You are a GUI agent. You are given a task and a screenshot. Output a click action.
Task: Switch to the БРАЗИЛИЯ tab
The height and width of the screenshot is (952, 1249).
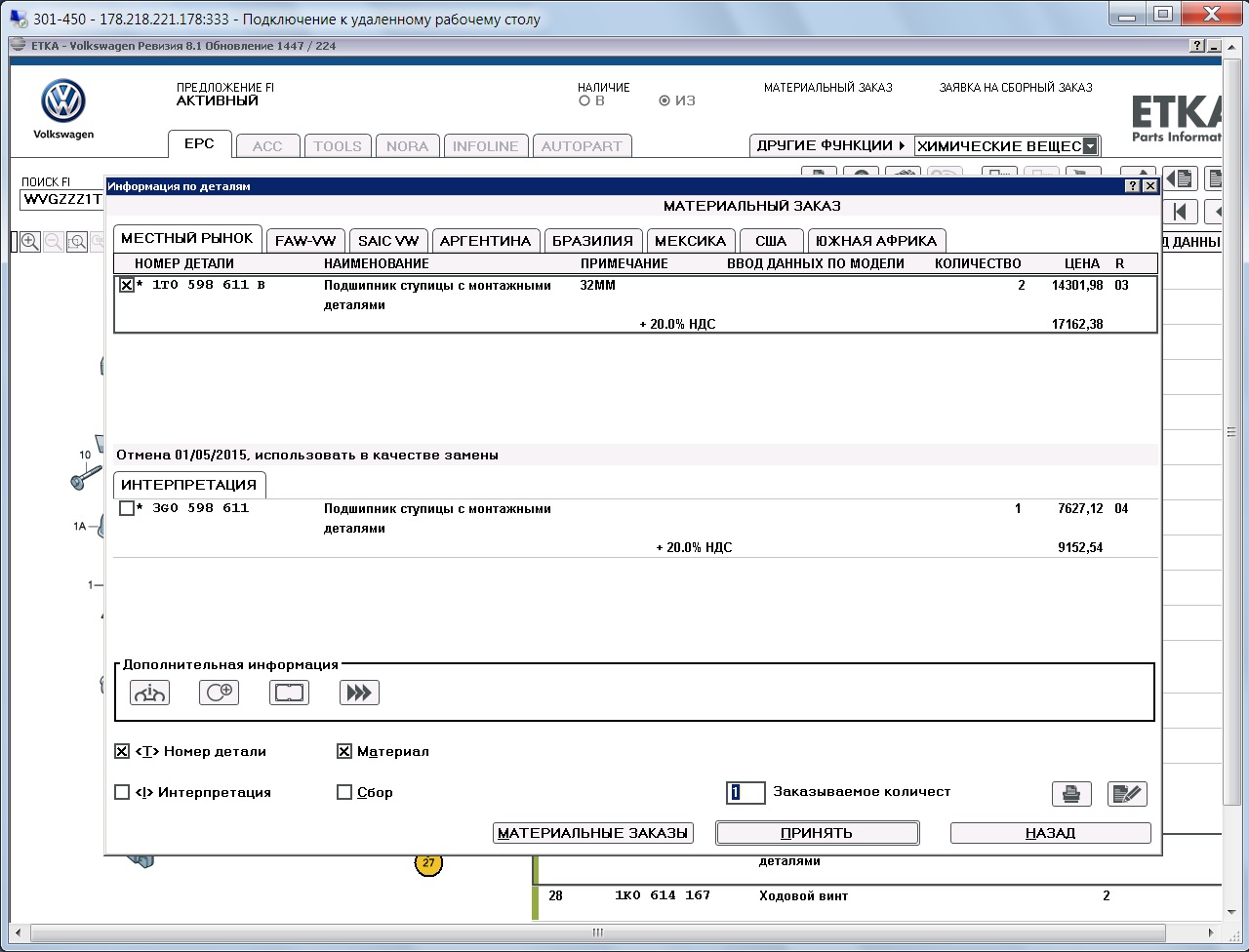593,241
